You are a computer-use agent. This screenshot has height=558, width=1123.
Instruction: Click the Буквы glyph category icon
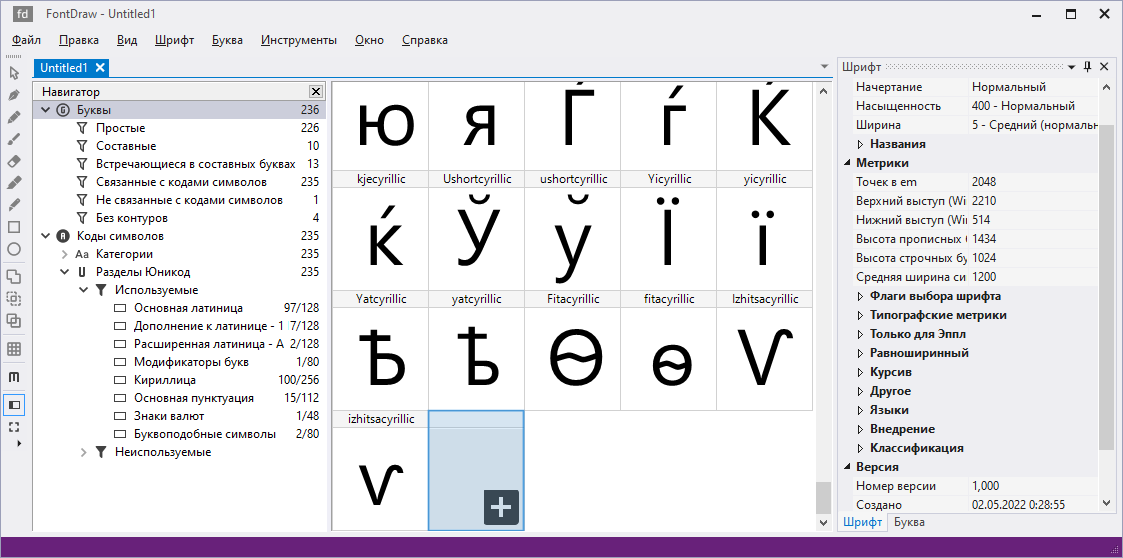(x=62, y=110)
